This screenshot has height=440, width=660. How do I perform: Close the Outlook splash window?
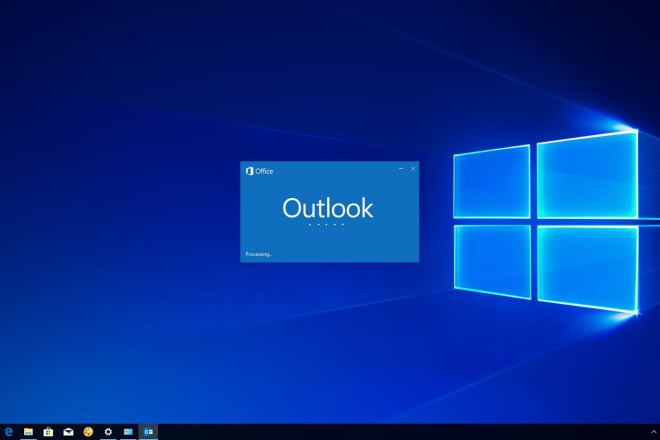(x=413, y=168)
